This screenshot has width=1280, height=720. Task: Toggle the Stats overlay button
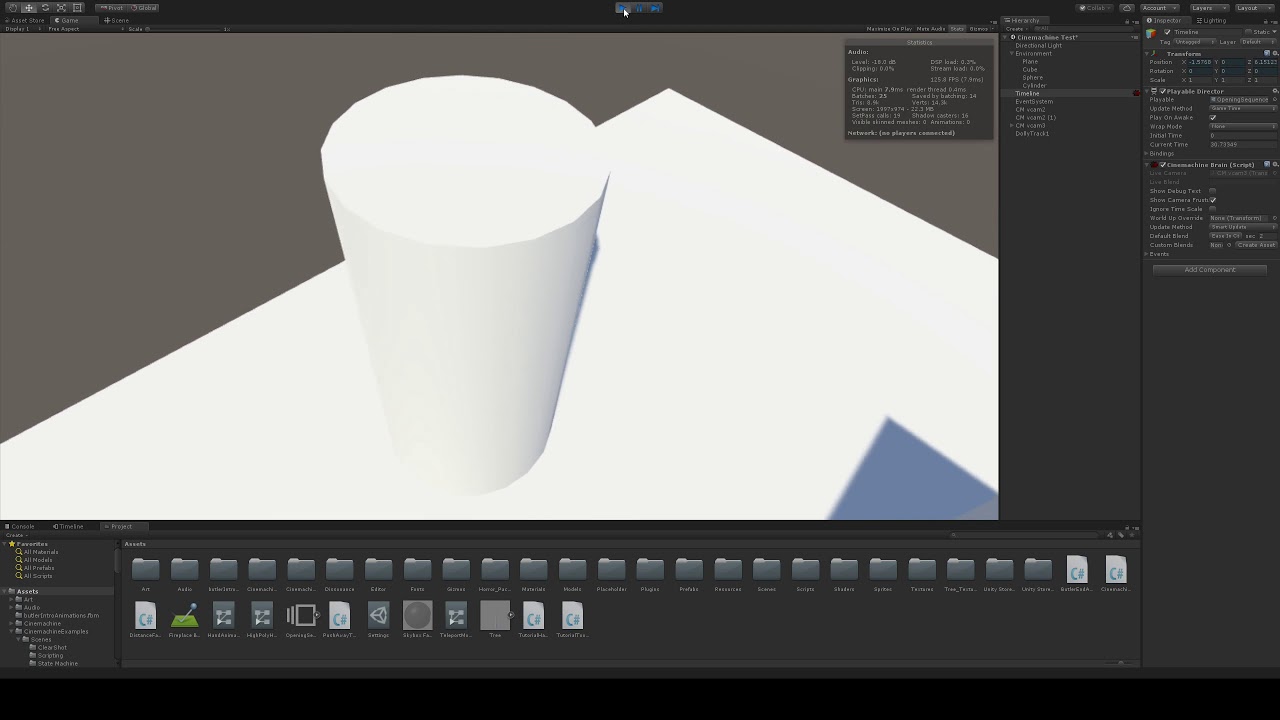point(957,29)
